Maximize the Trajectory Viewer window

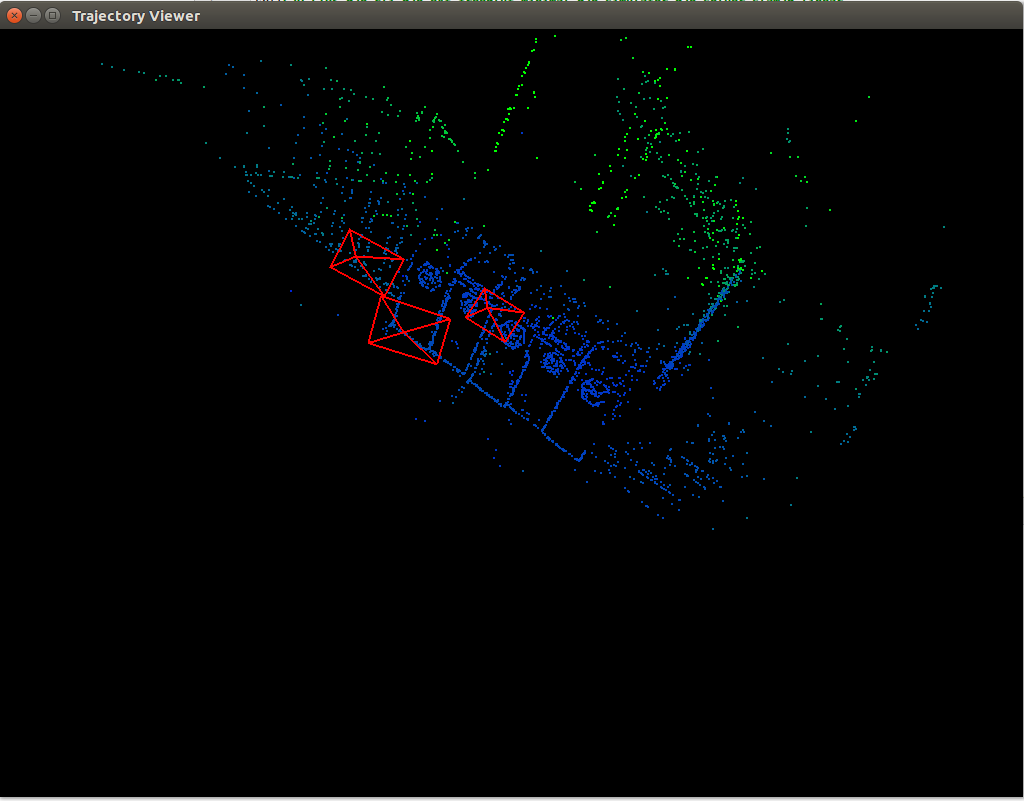point(53,15)
